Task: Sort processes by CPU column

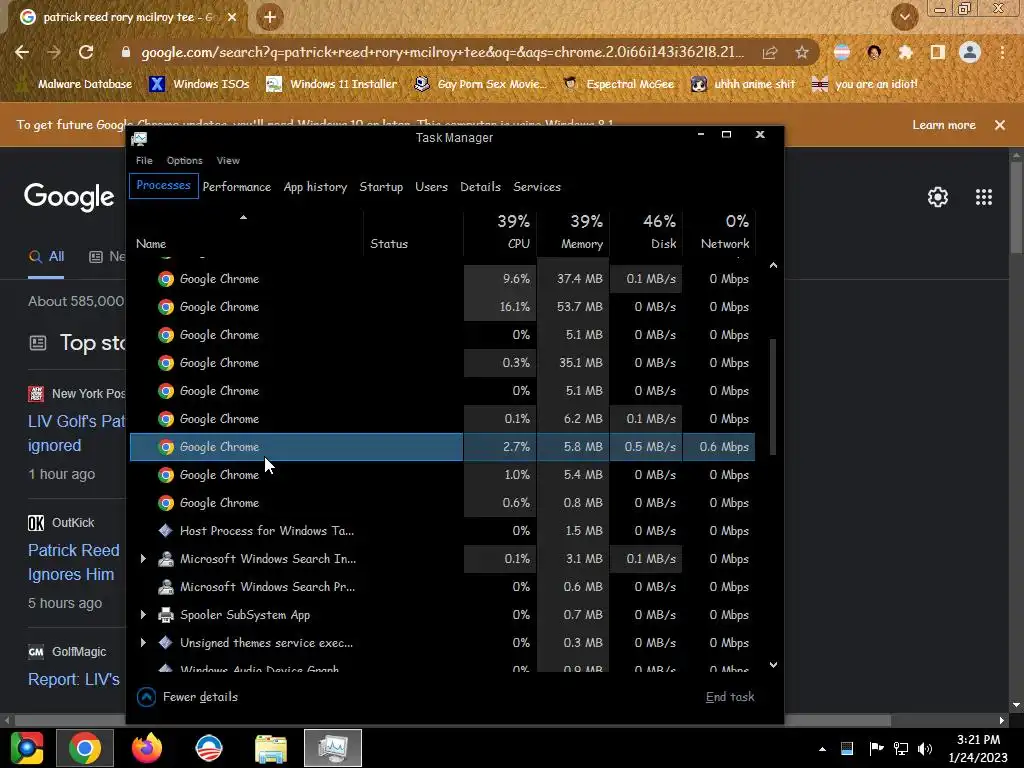Action: coord(500,232)
